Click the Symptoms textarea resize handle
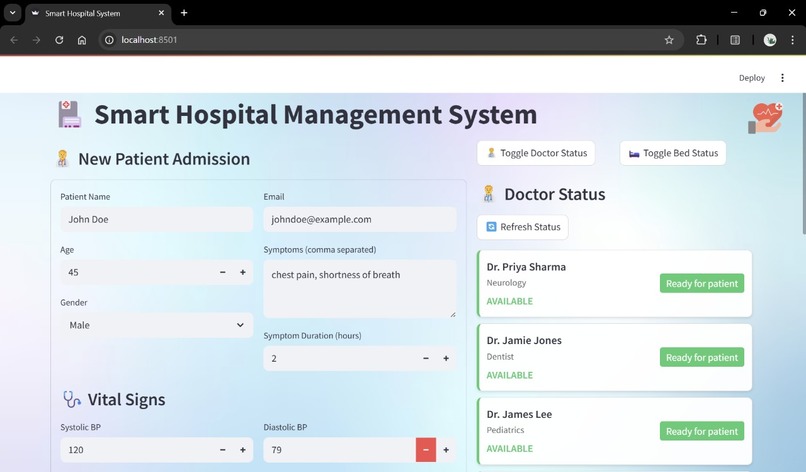Screen dimensions: 806x472 point(453,314)
